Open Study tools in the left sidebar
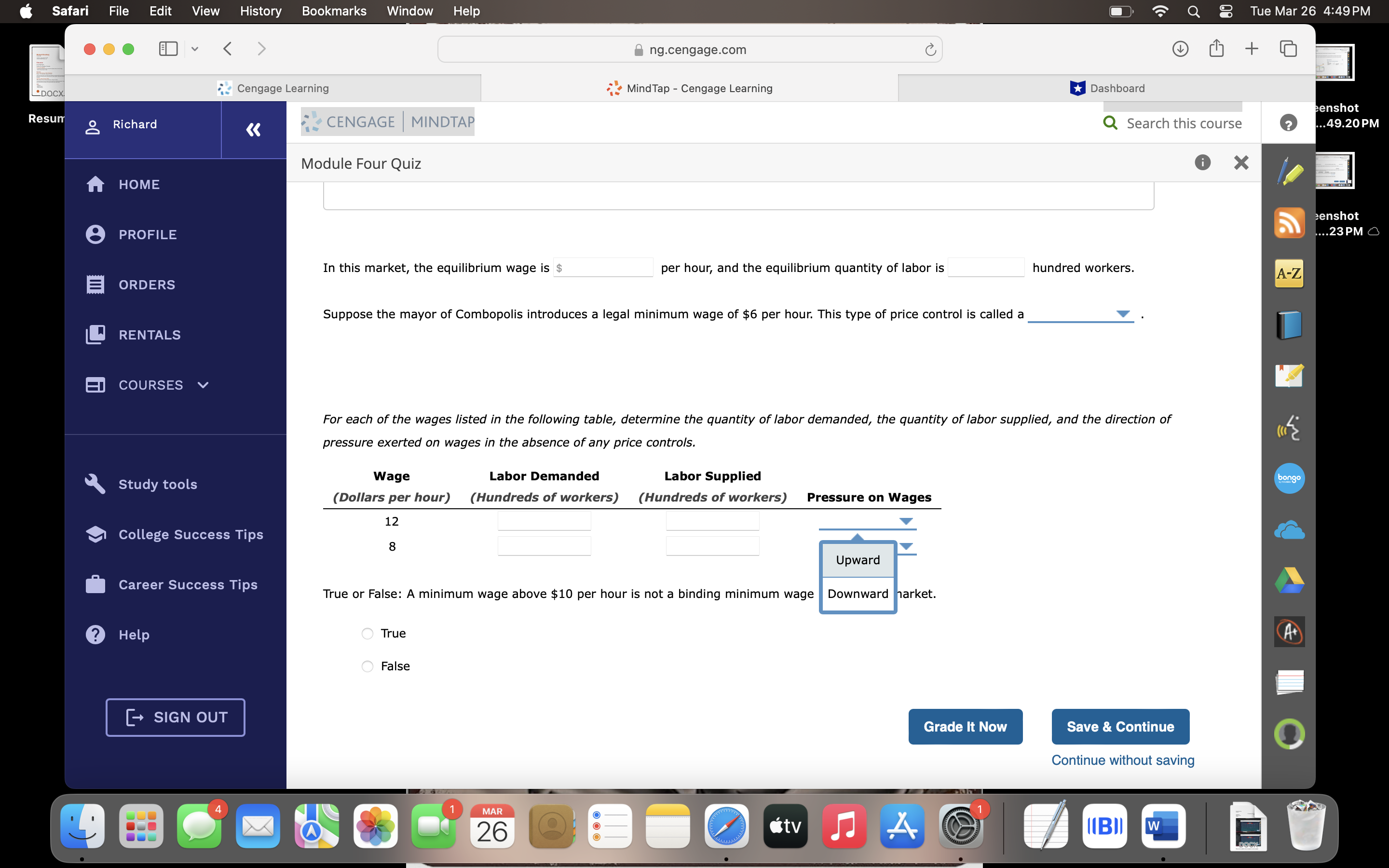Viewport: 1389px width, 868px height. pos(157,484)
